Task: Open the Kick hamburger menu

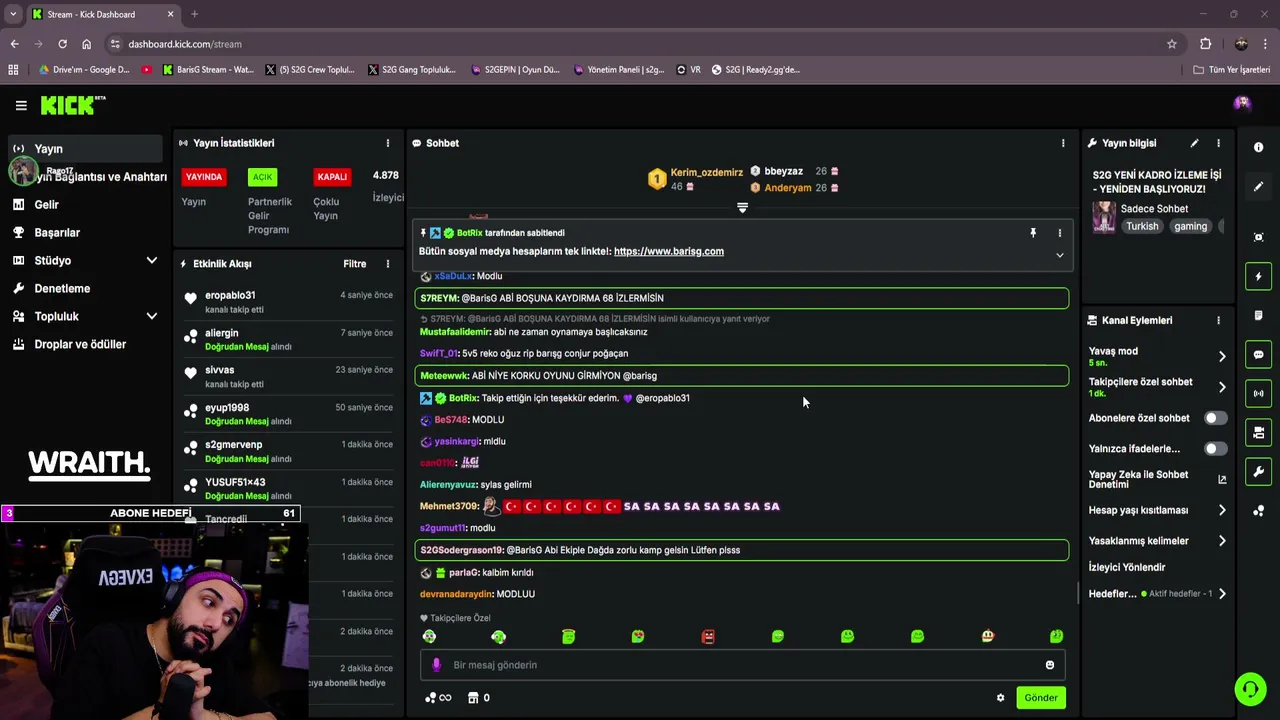Action: tap(21, 105)
